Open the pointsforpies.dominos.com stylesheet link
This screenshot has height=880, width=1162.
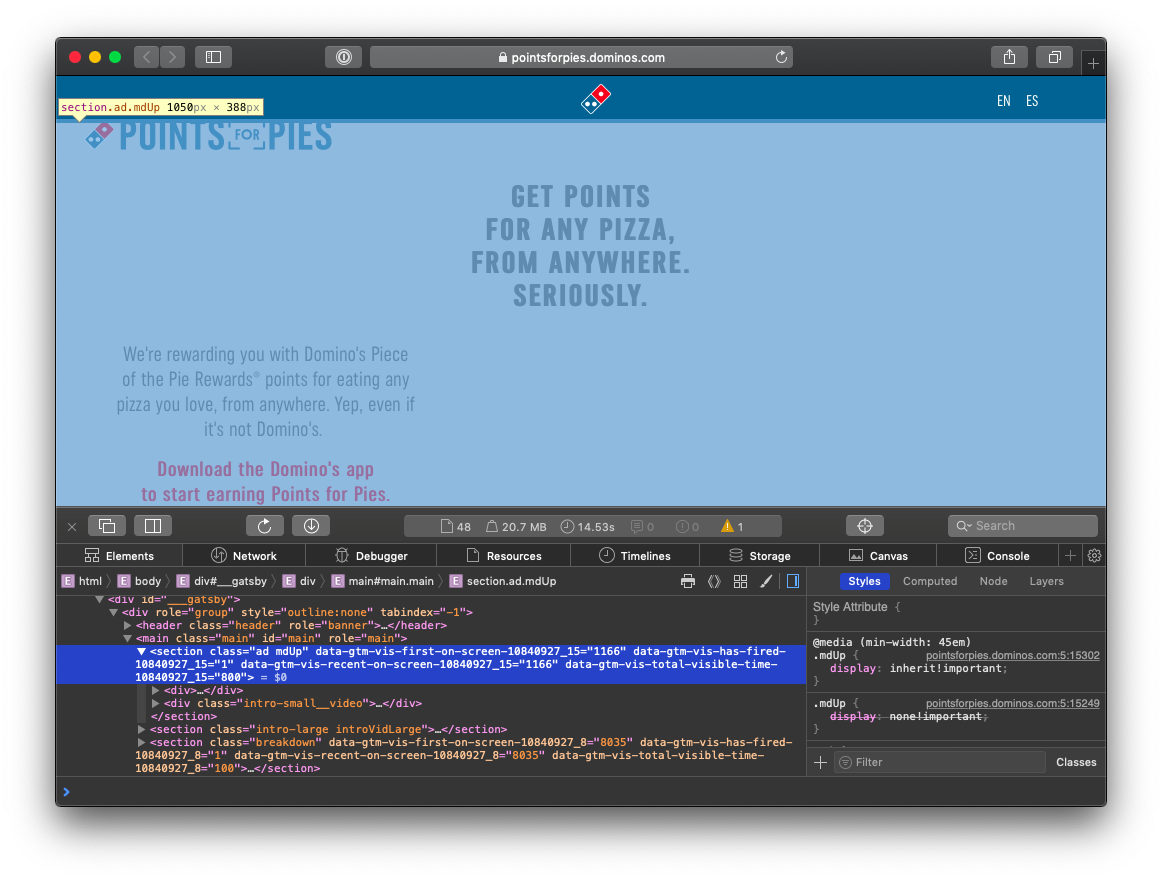click(1012, 655)
